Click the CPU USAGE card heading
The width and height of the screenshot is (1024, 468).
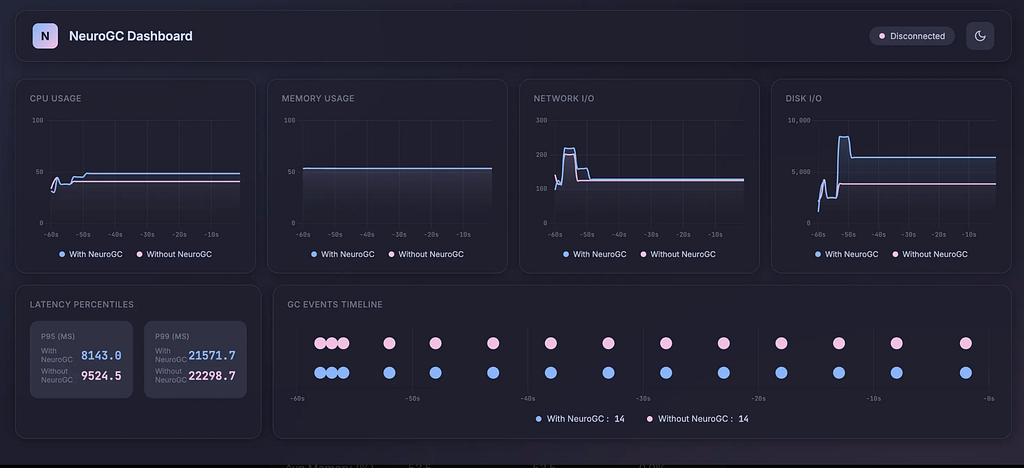(x=56, y=99)
